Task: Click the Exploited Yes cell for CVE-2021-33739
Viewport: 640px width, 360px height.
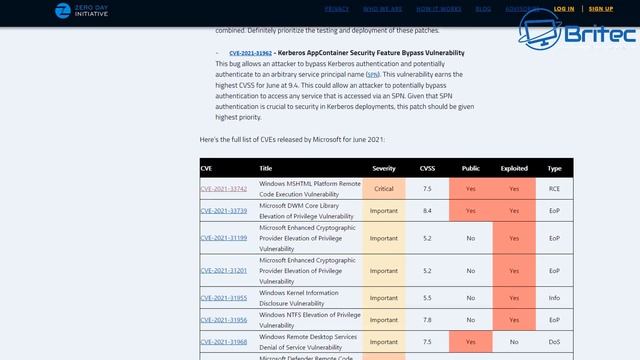Action: point(514,211)
